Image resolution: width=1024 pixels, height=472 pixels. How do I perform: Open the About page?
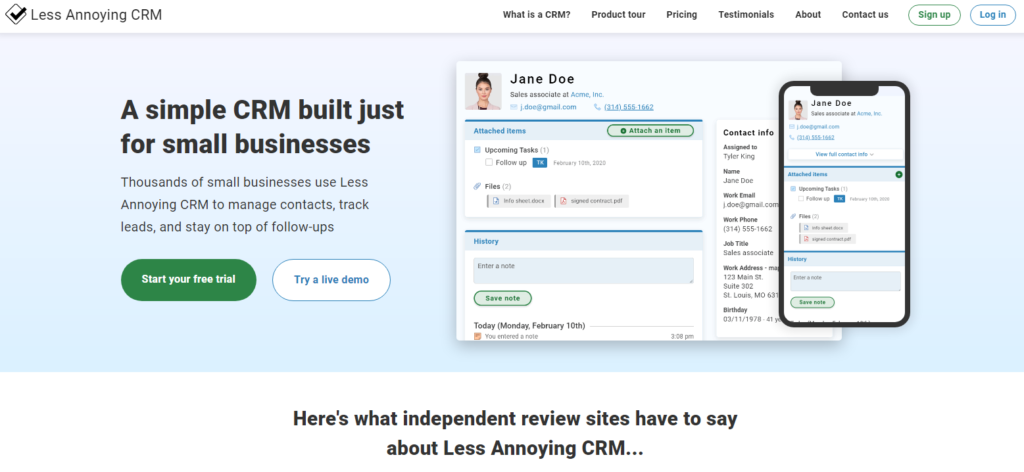point(808,14)
